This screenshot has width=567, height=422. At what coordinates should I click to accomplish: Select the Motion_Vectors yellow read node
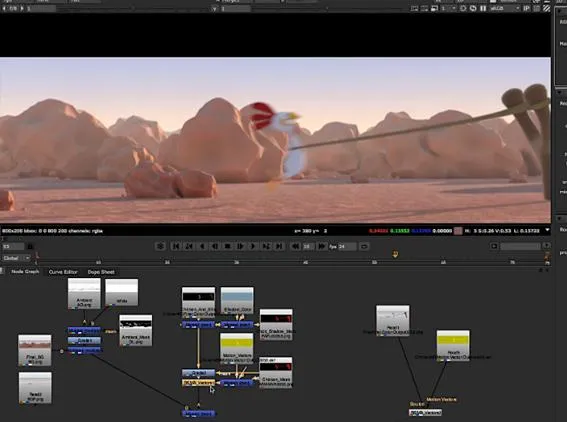click(236, 349)
